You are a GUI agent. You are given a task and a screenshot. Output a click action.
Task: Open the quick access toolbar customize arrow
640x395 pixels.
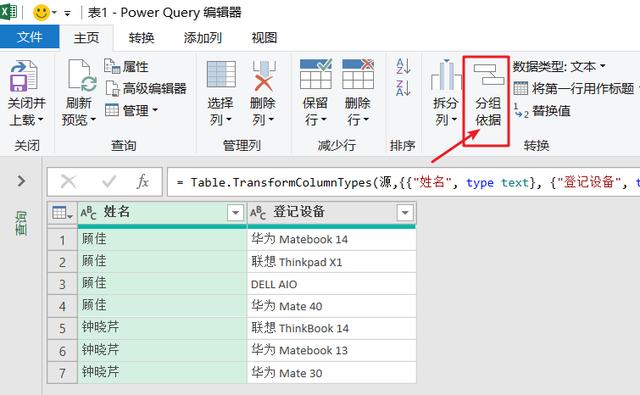[67, 13]
